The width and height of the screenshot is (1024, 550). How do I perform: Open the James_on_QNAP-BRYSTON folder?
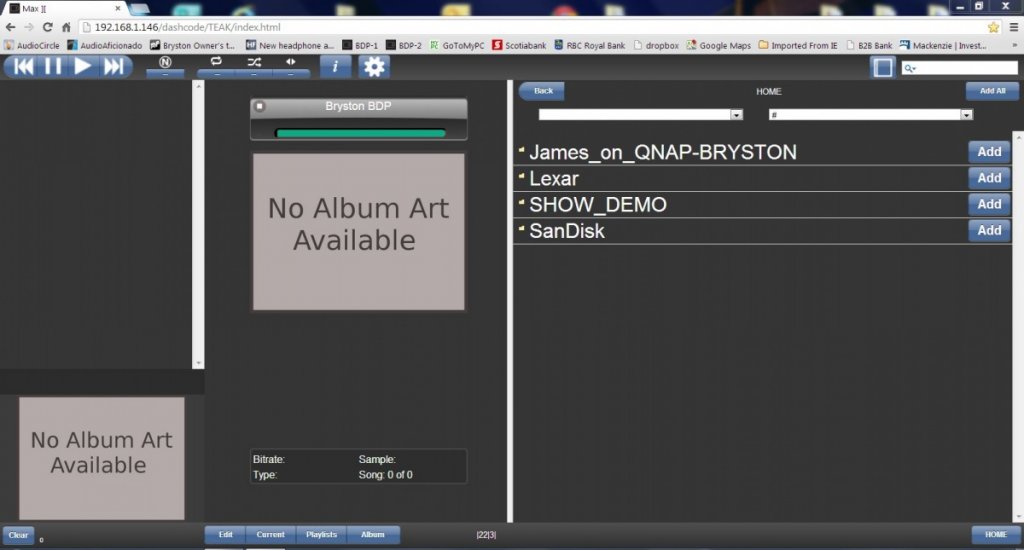point(662,153)
